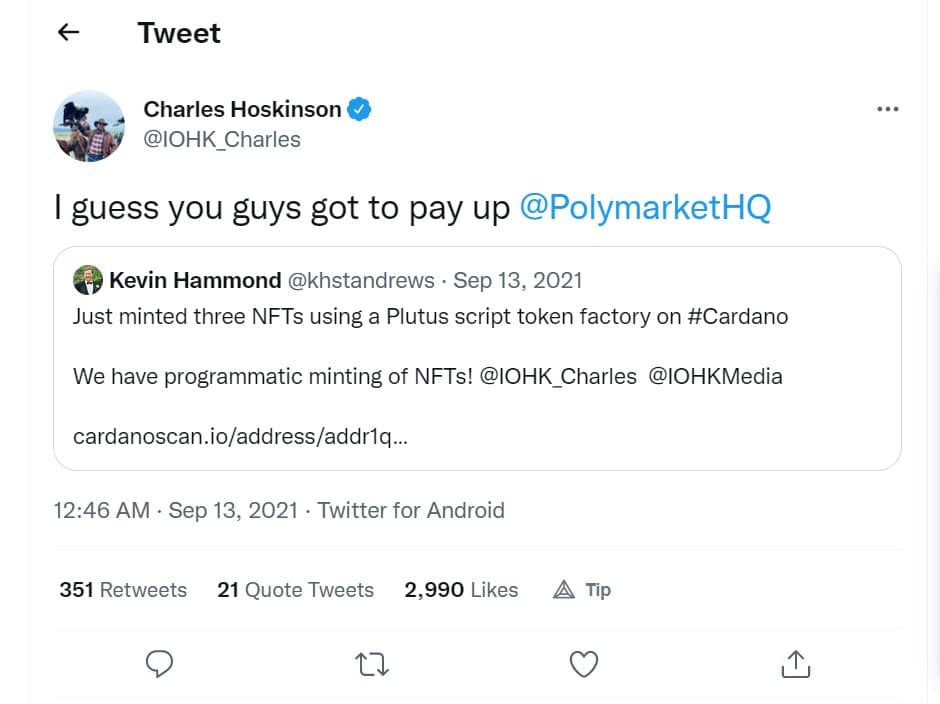Like the tweet with the heart icon
The width and height of the screenshot is (940, 704).
tap(583, 663)
